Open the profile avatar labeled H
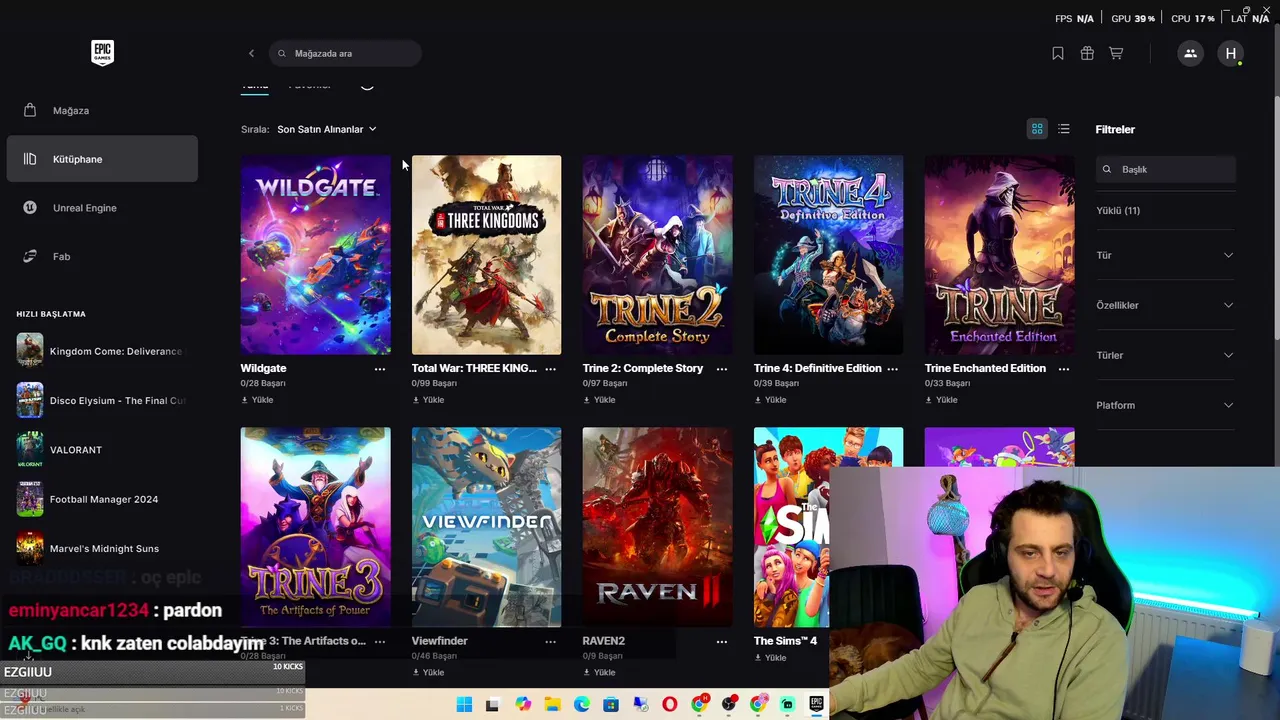 (x=1231, y=53)
